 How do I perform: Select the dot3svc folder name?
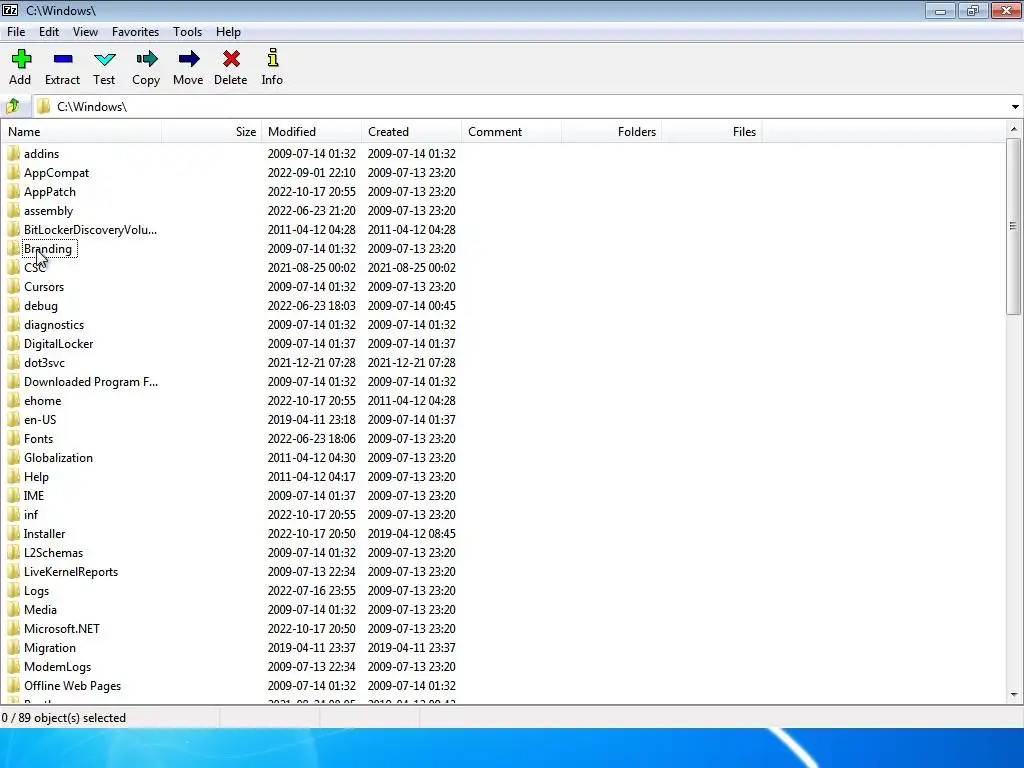pos(44,362)
